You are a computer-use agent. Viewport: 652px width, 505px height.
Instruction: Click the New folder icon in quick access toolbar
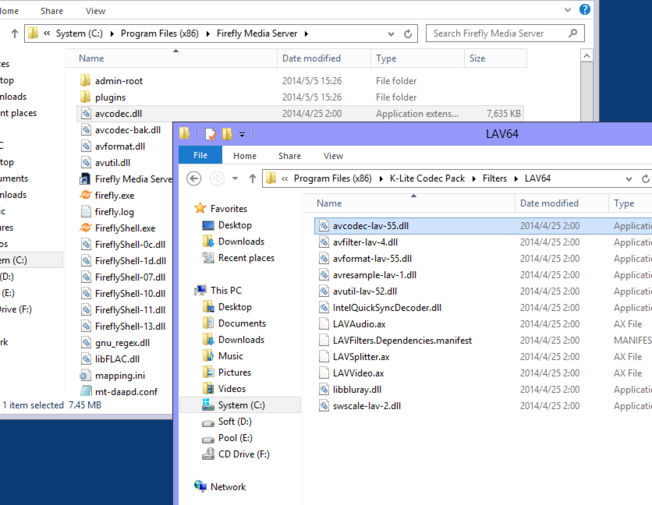click(x=227, y=134)
